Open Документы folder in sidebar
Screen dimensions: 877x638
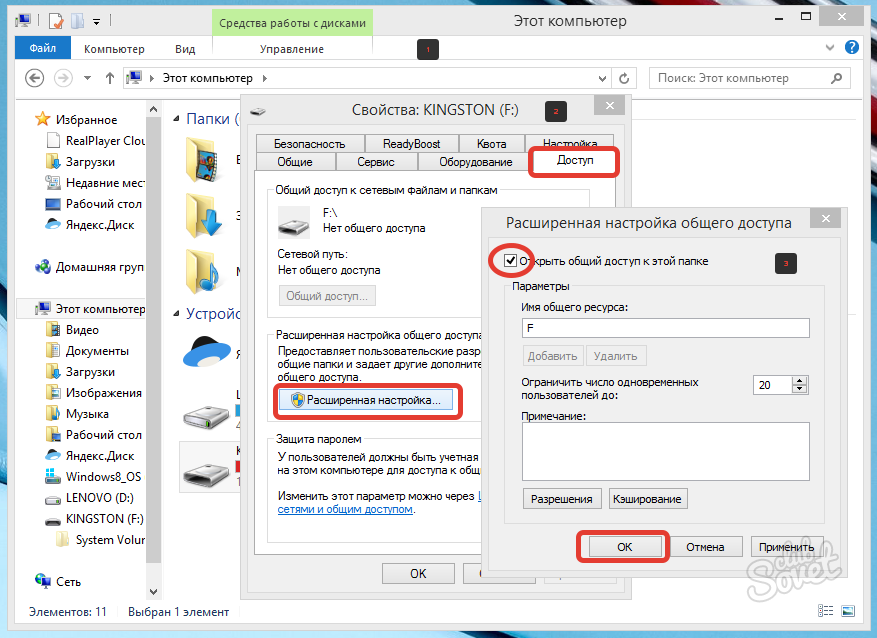88,351
